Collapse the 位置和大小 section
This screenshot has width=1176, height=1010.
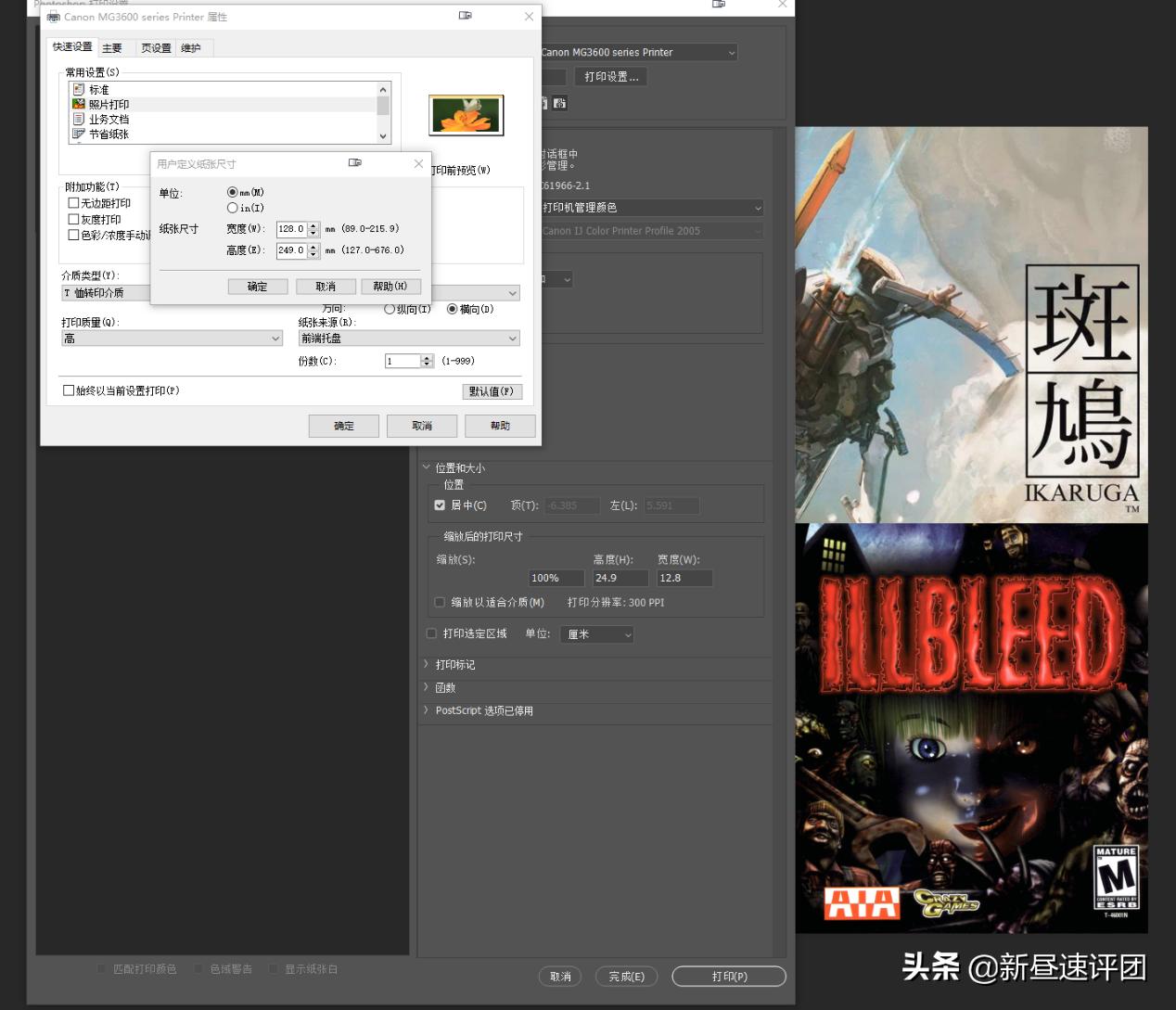click(427, 467)
